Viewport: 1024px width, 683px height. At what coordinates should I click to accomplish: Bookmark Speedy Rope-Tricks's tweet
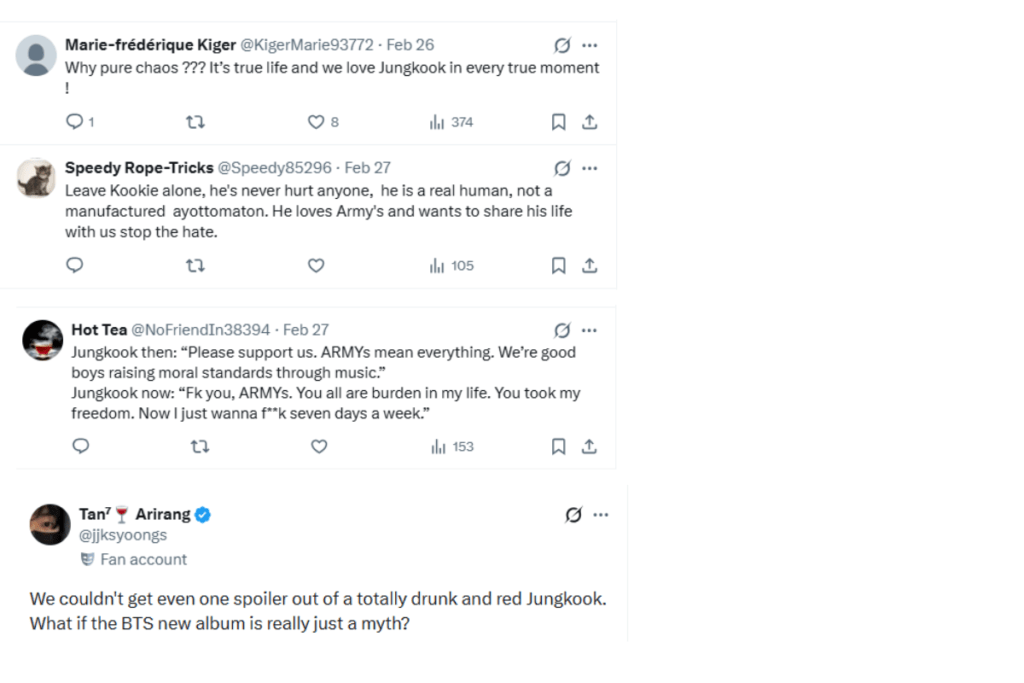click(x=558, y=265)
